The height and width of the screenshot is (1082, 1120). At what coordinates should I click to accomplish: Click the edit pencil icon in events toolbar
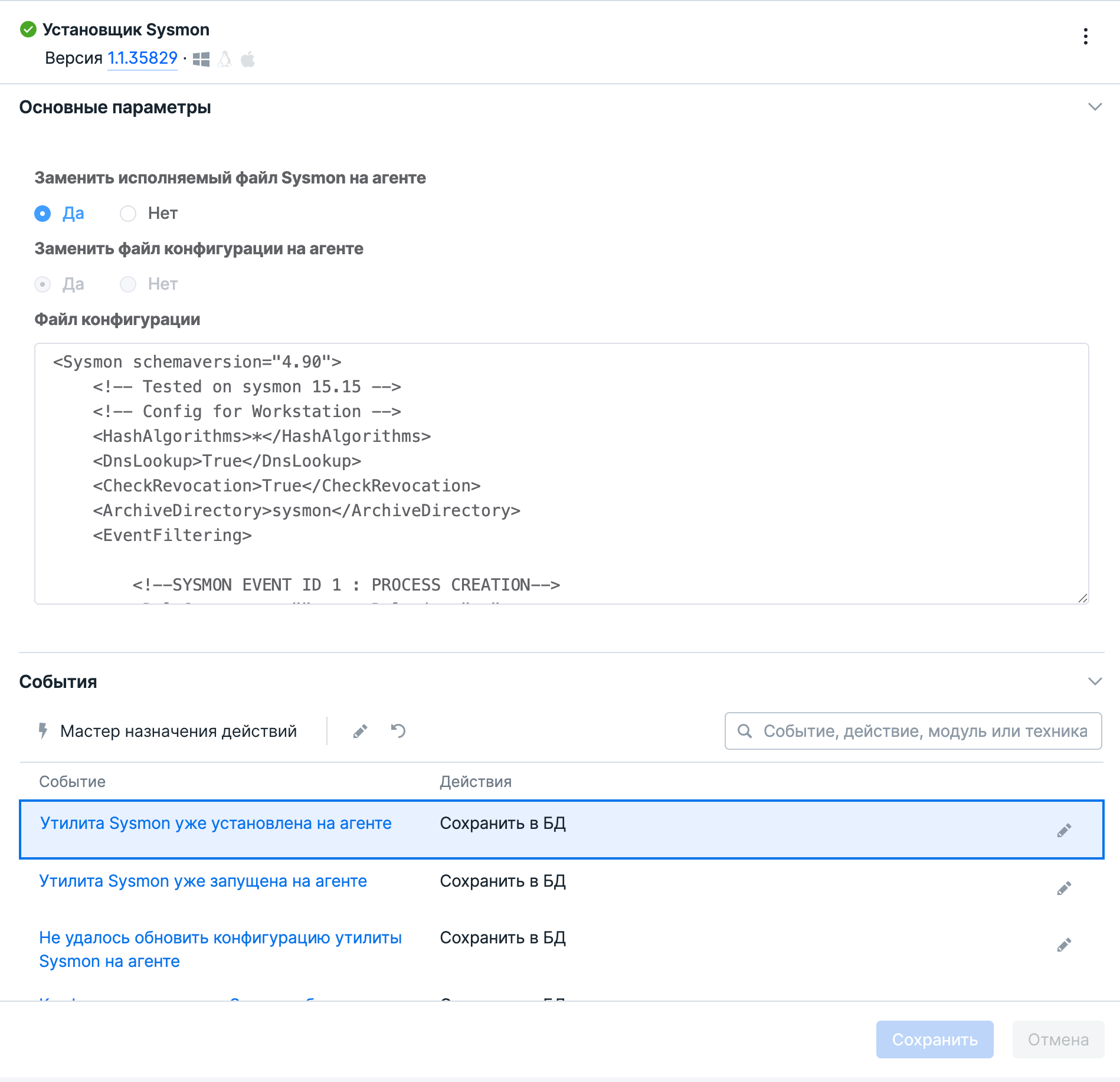(360, 732)
